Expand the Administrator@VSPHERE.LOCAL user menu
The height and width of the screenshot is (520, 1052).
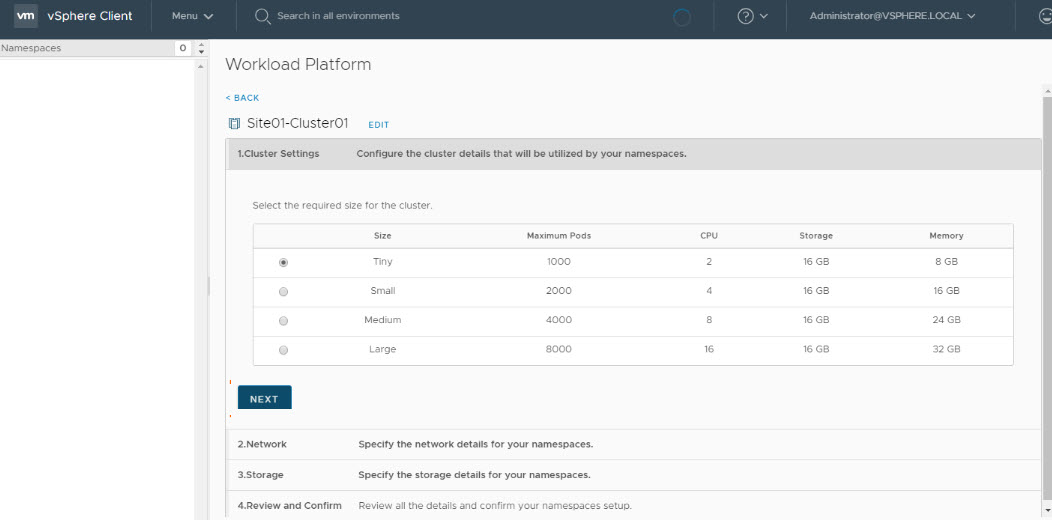pyautogui.click(x=892, y=16)
